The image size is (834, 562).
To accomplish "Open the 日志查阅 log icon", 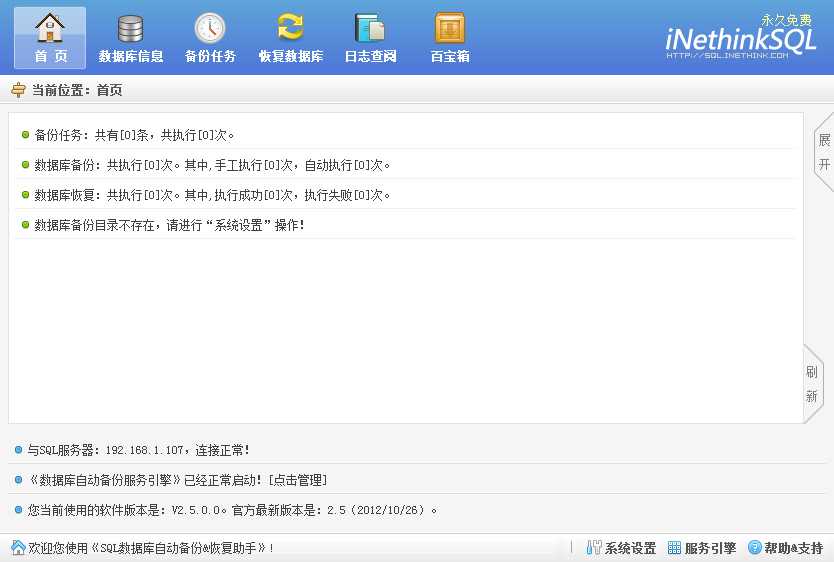I will [x=370, y=38].
